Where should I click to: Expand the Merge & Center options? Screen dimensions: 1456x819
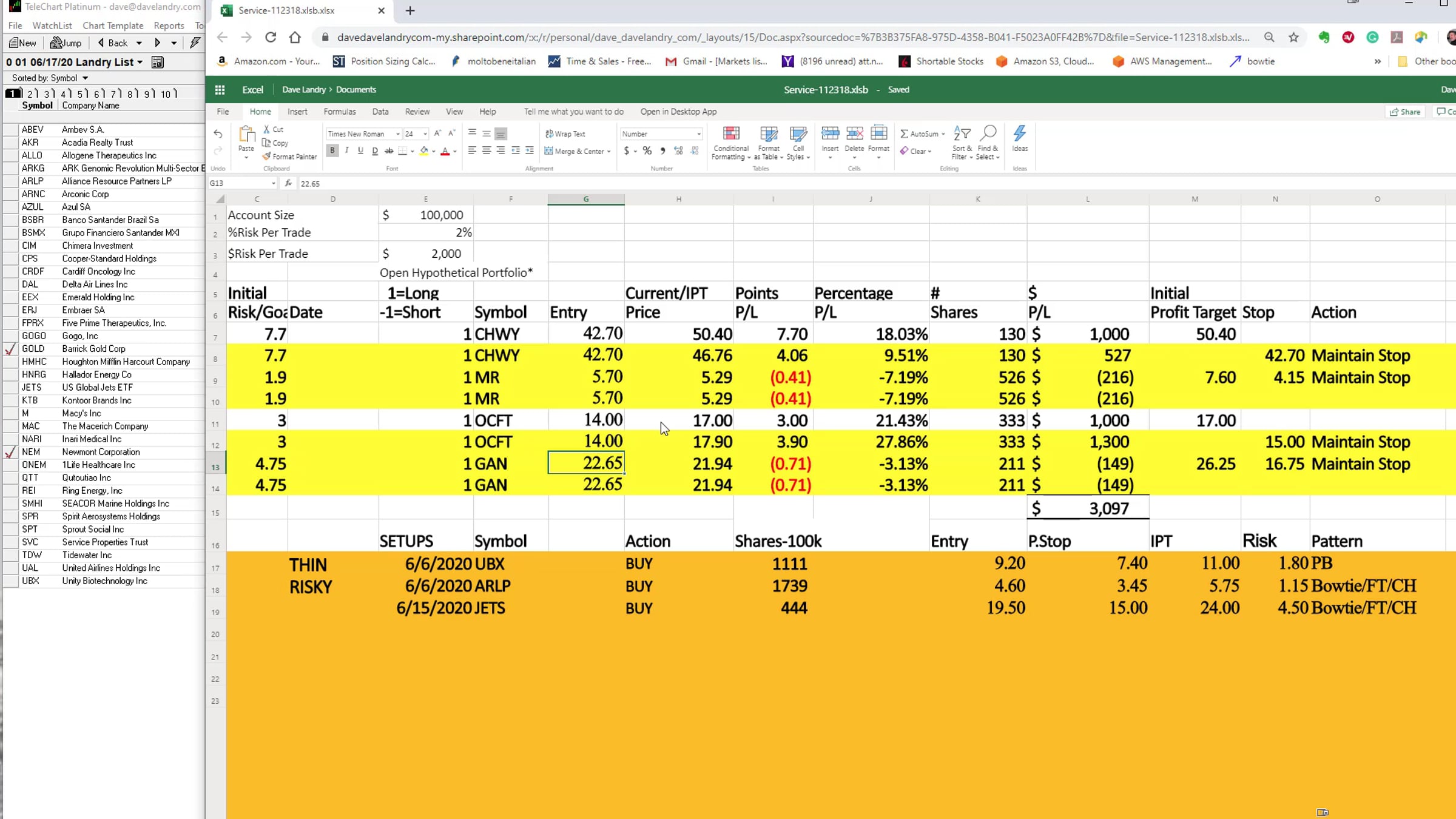608,151
